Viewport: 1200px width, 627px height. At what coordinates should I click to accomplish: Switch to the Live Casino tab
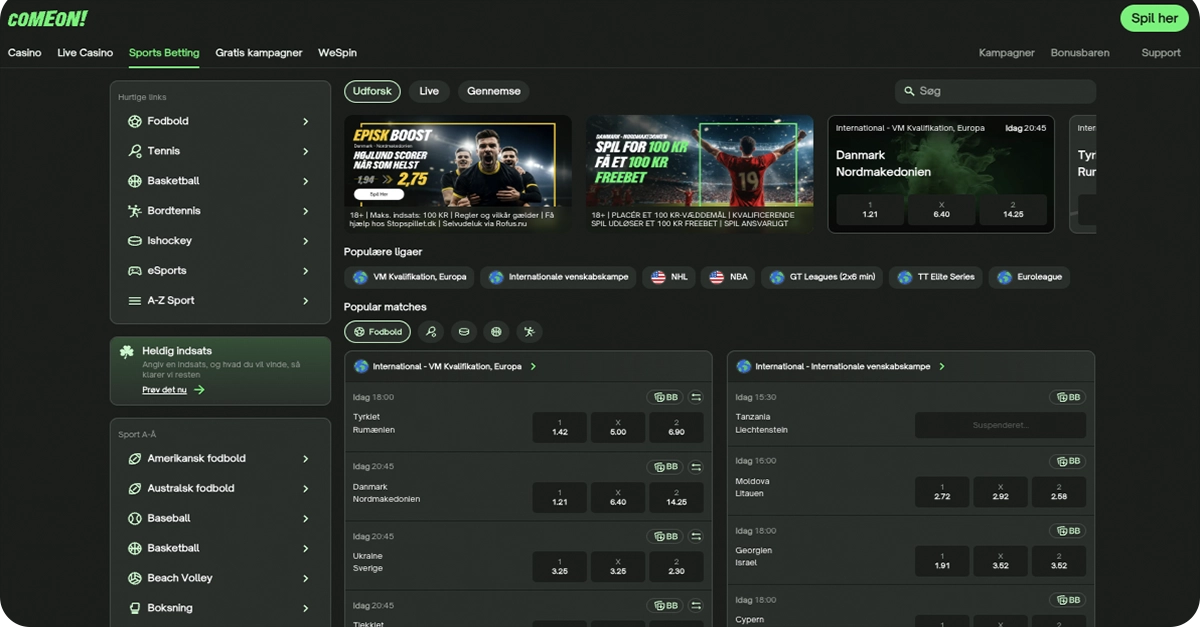85,53
